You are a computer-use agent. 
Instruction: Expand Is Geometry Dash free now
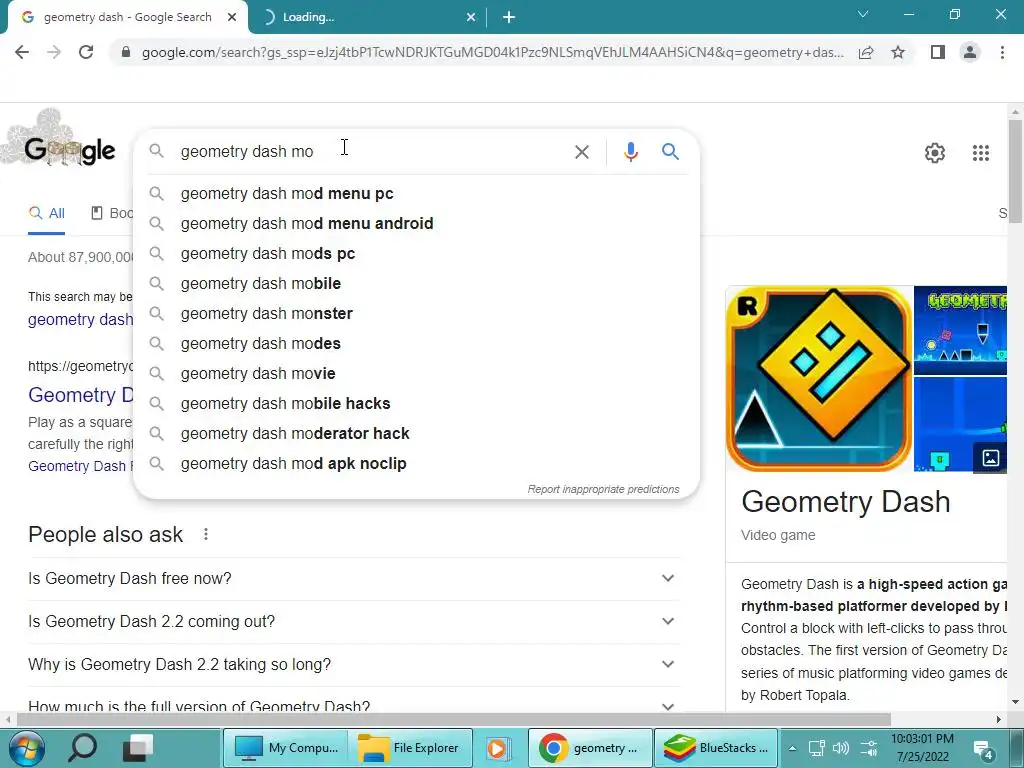354,579
